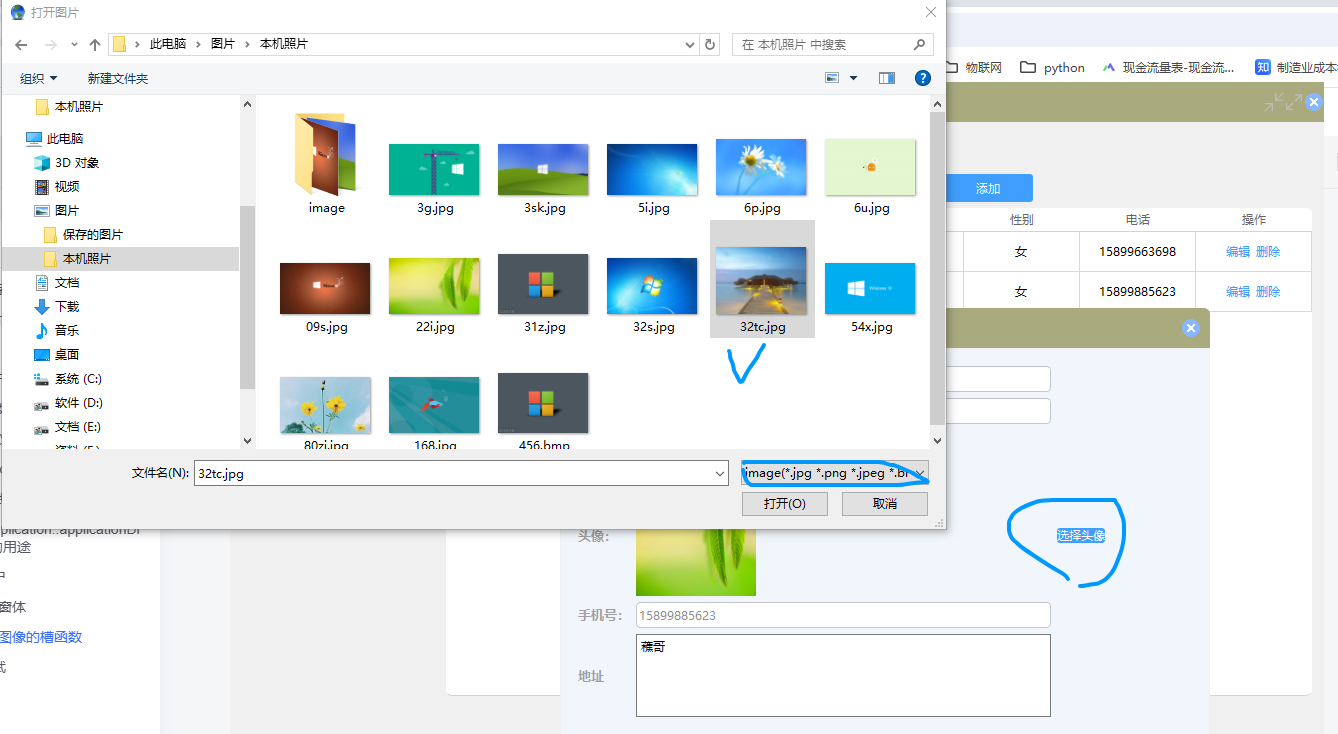
Task: Select the image folder thumbnail
Action: [326, 154]
